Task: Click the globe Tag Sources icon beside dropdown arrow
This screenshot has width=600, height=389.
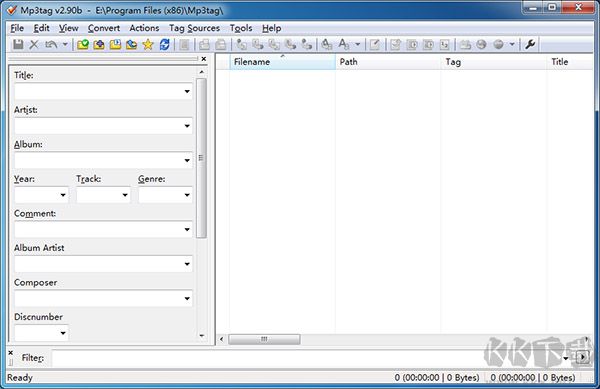Action: coord(498,44)
